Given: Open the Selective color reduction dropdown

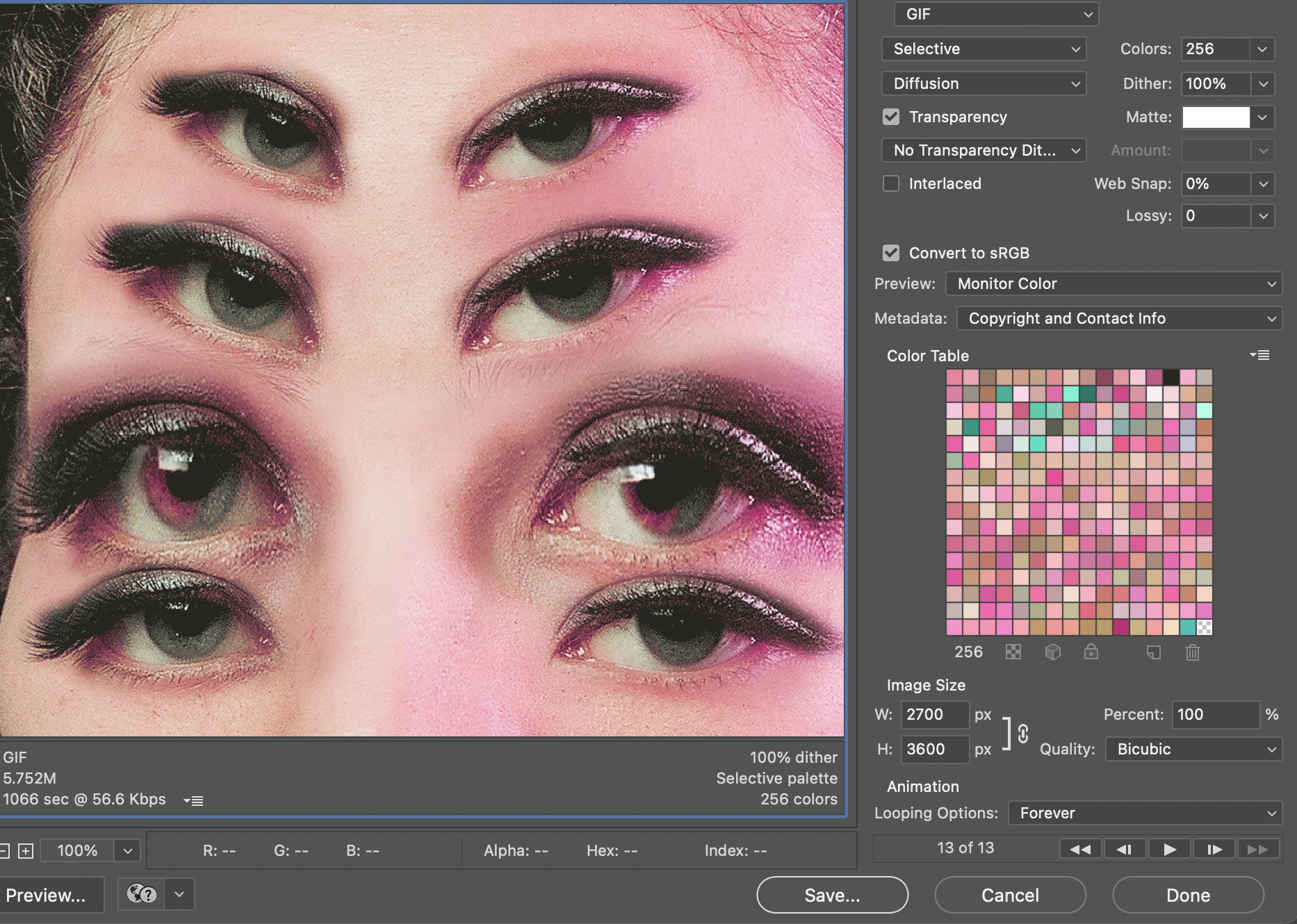Looking at the screenshot, I should 984,49.
